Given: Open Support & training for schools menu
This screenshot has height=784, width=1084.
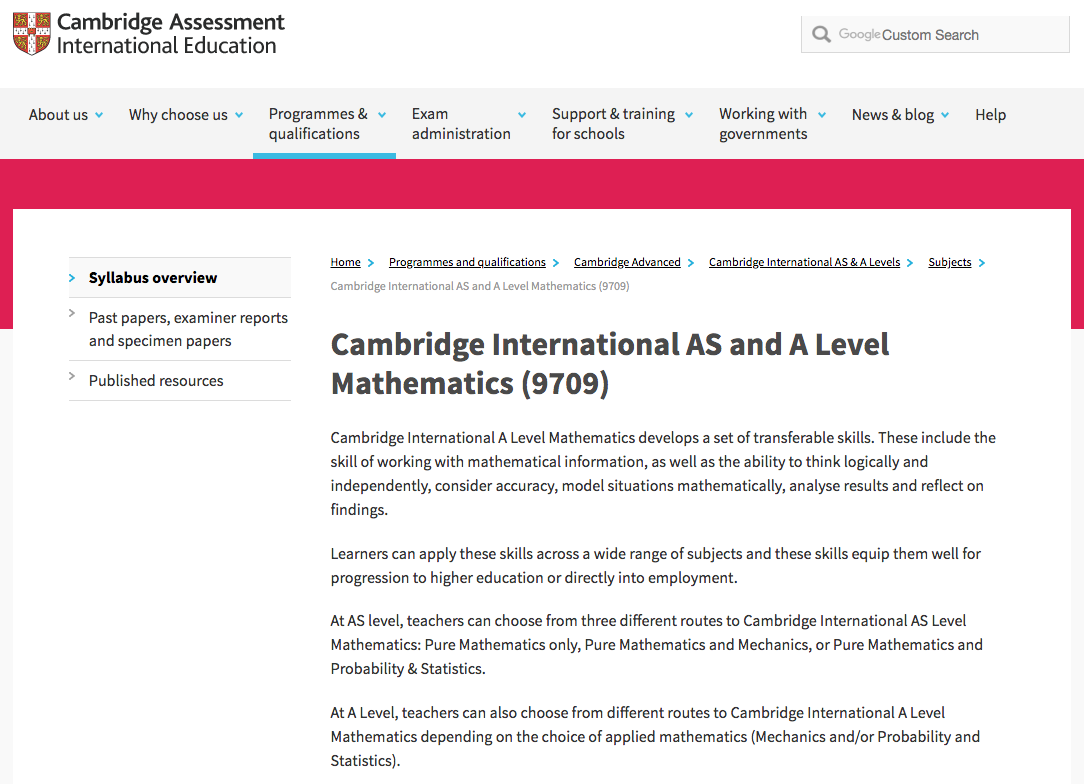Looking at the screenshot, I should pyautogui.click(x=613, y=124).
